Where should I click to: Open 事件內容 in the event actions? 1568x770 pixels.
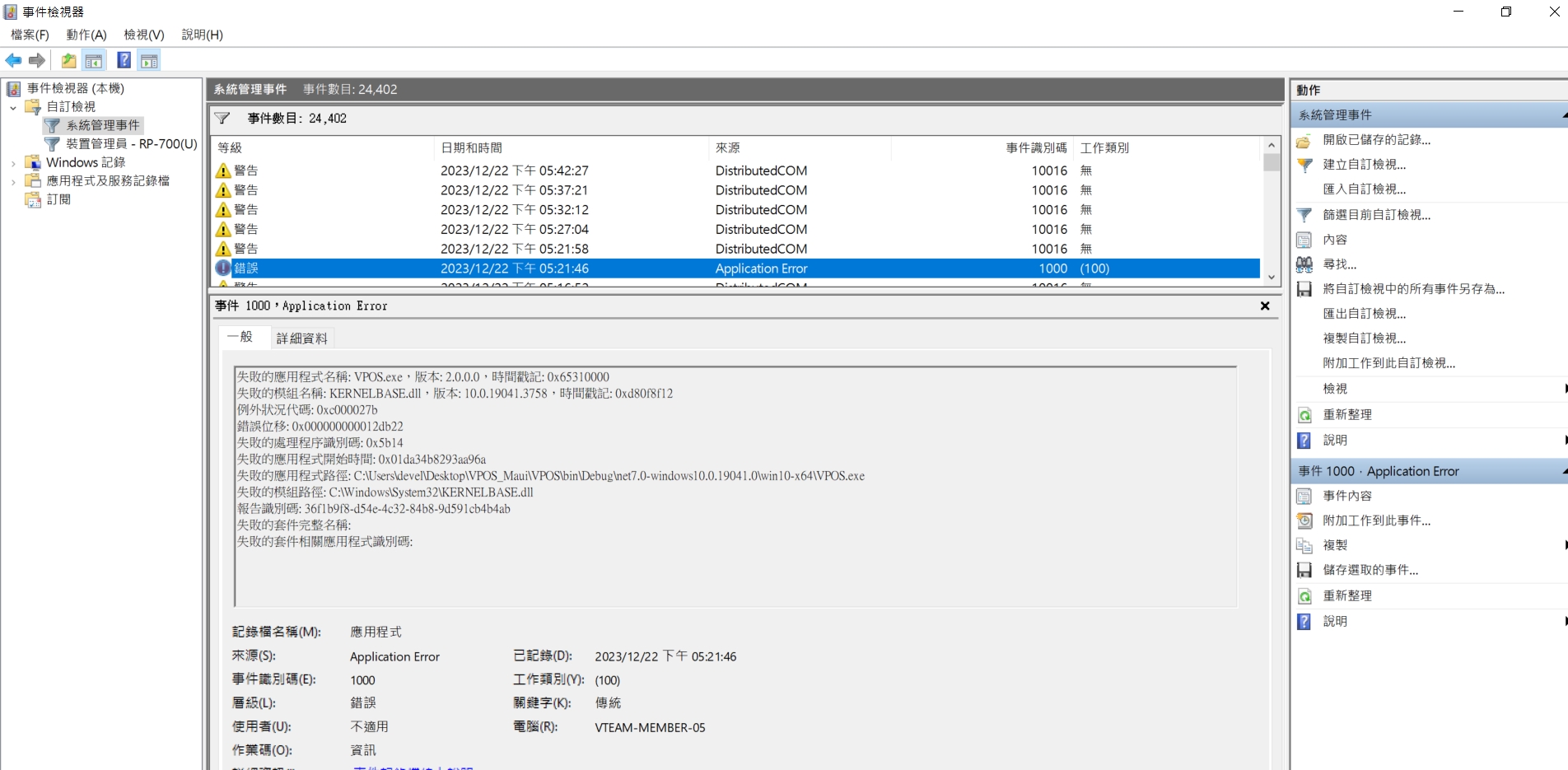pyautogui.click(x=1347, y=496)
